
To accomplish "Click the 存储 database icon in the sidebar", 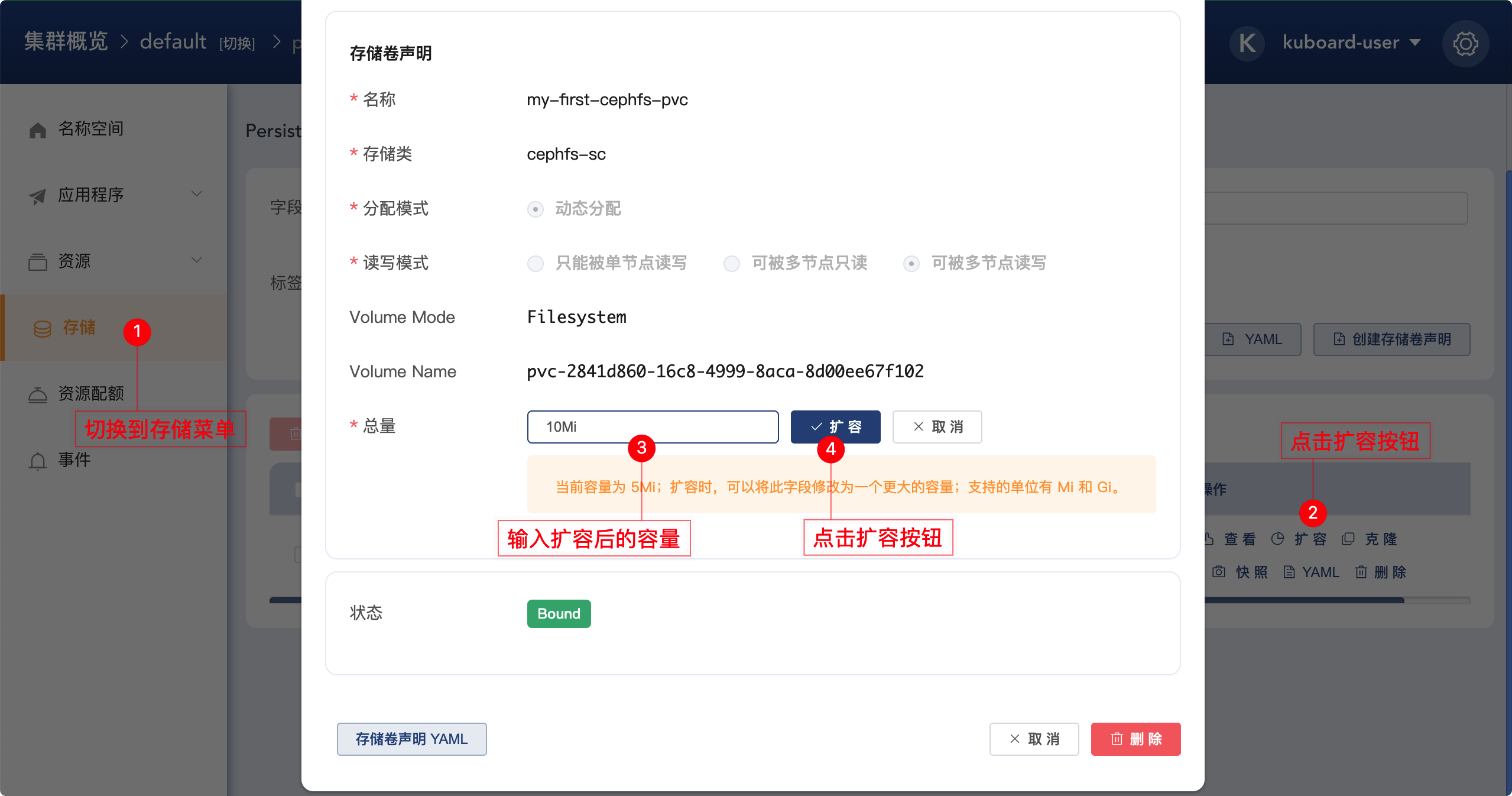I will pos(42,328).
